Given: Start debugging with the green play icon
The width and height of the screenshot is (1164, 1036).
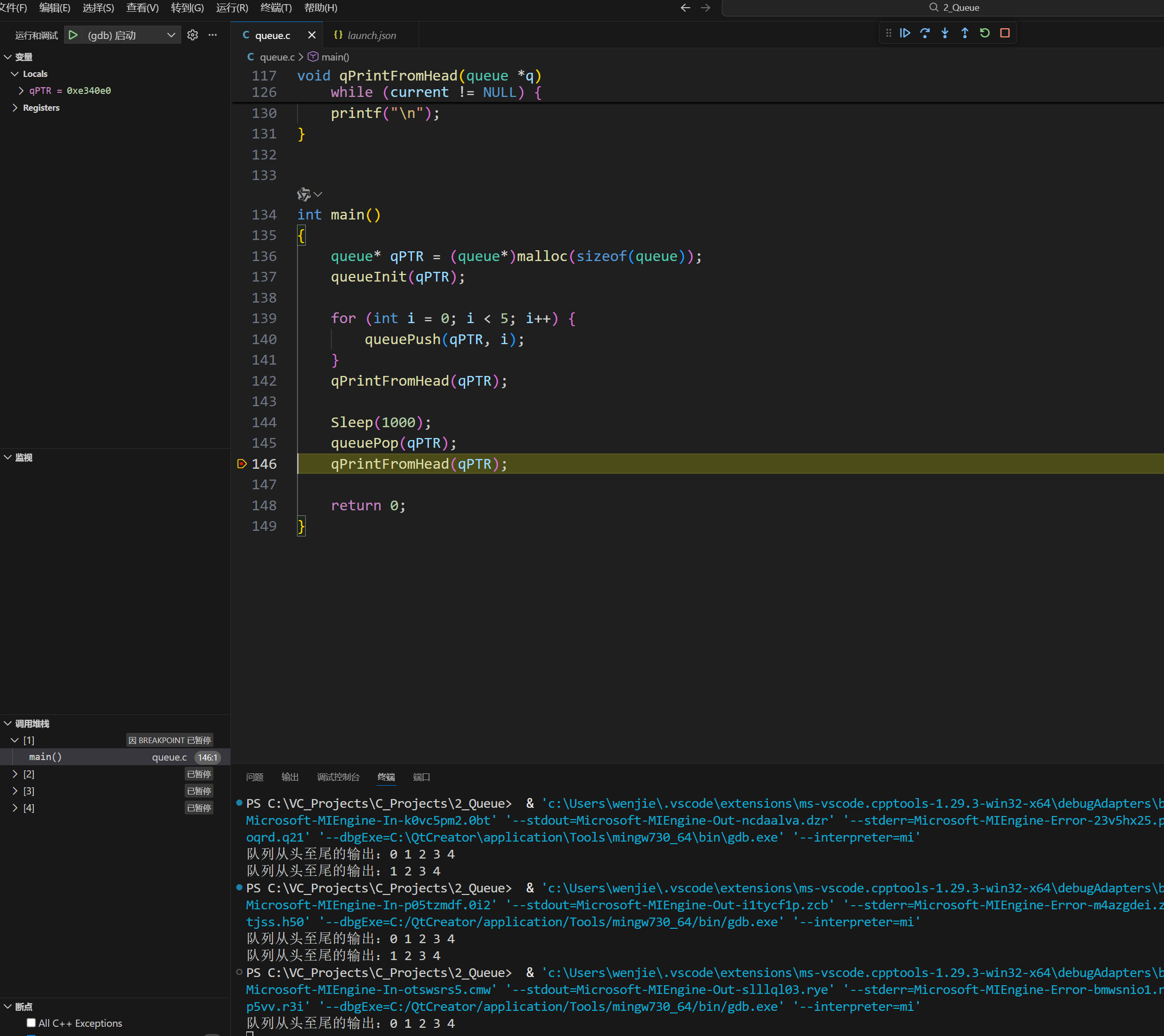Looking at the screenshot, I should 73,35.
